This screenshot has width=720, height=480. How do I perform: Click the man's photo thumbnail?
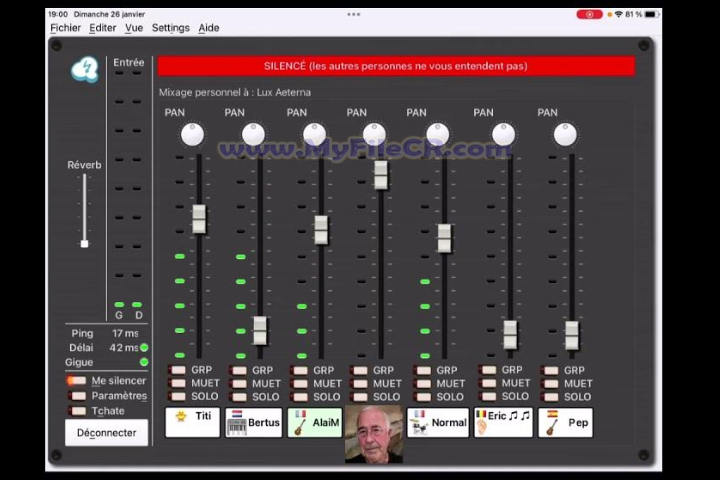374,434
